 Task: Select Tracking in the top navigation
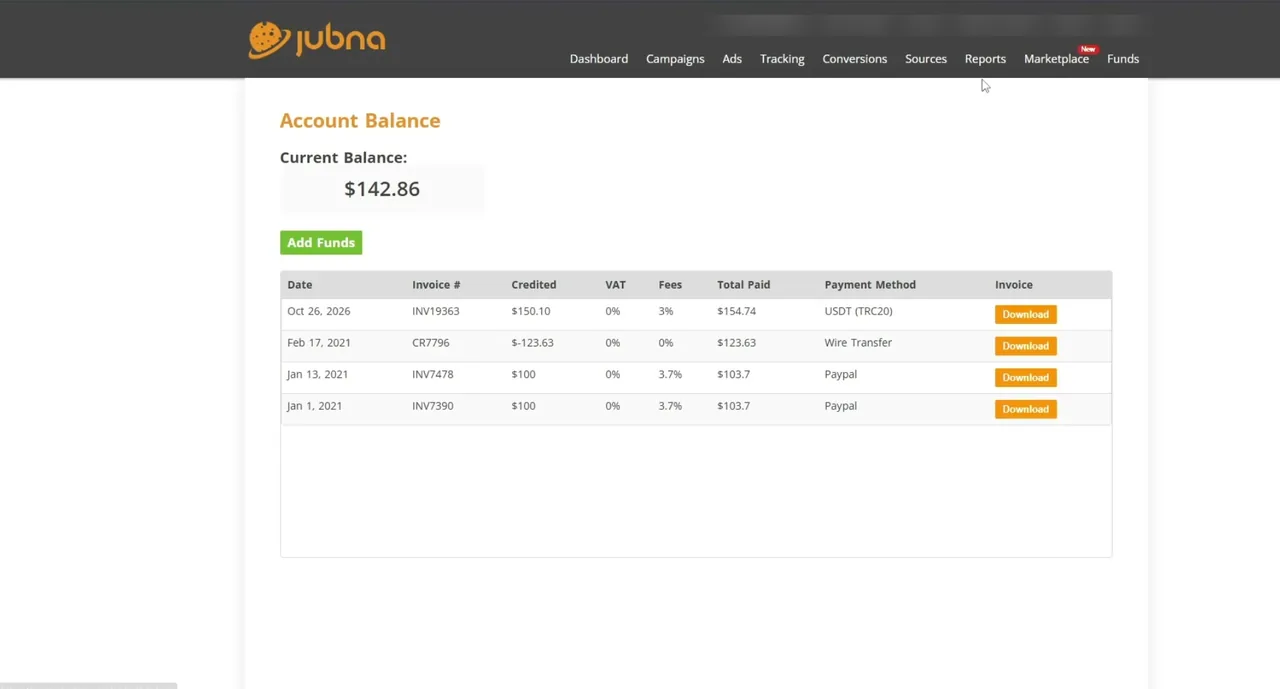click(x=782, y=59)
